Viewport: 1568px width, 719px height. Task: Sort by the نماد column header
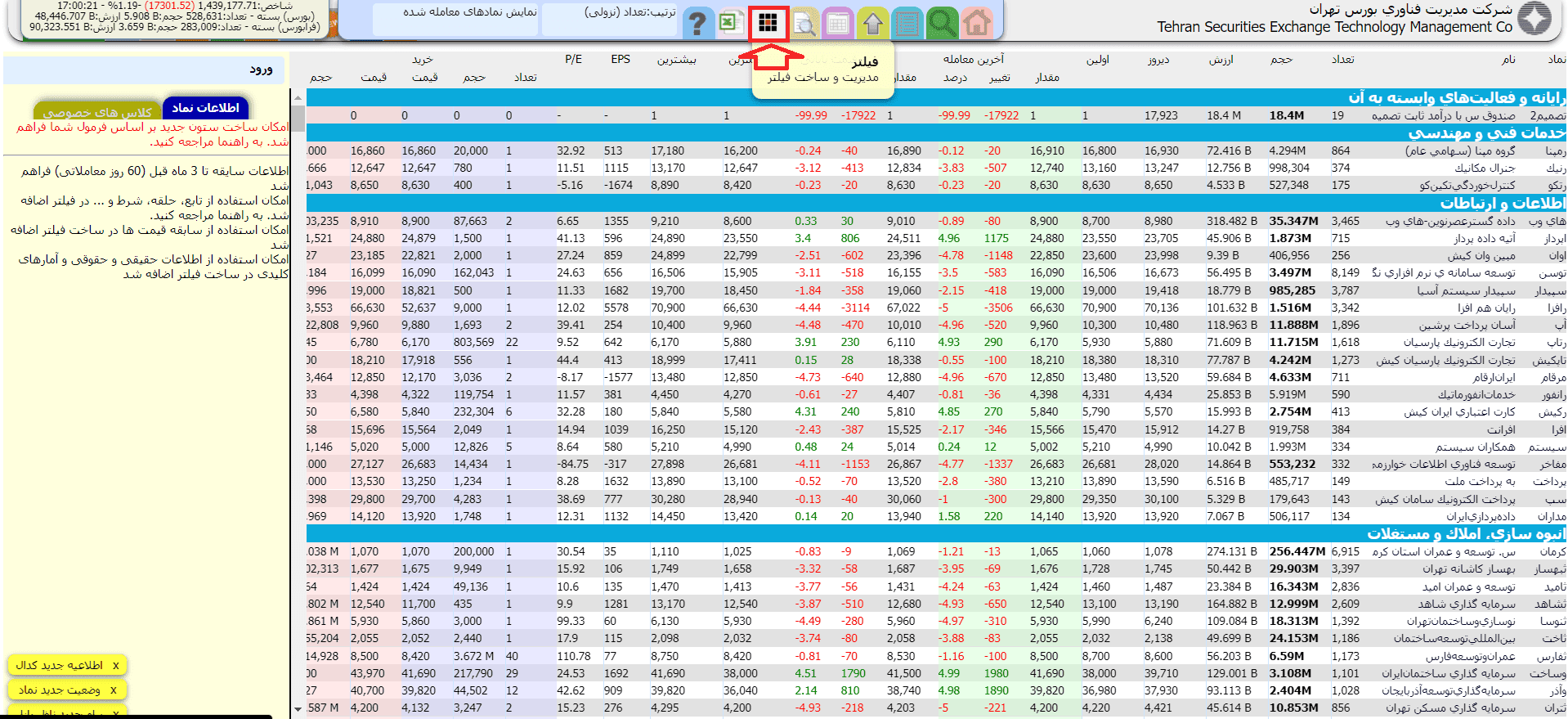pos(1557,59)
